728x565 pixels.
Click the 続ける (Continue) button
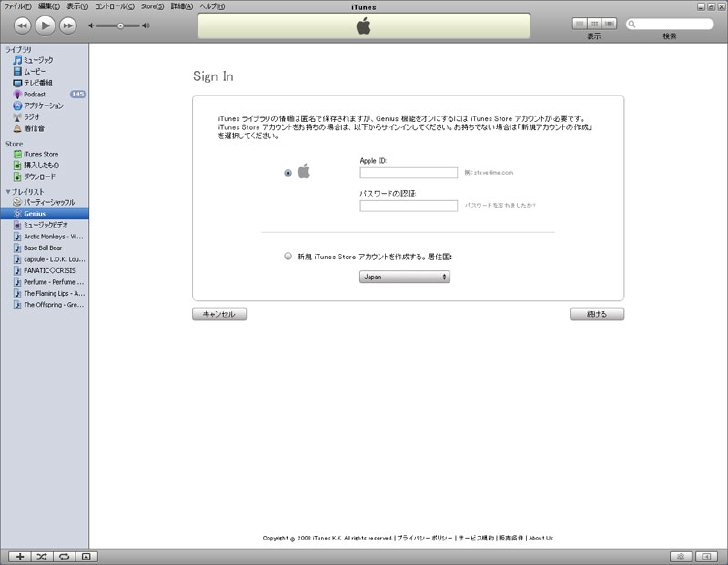[597, 314]
